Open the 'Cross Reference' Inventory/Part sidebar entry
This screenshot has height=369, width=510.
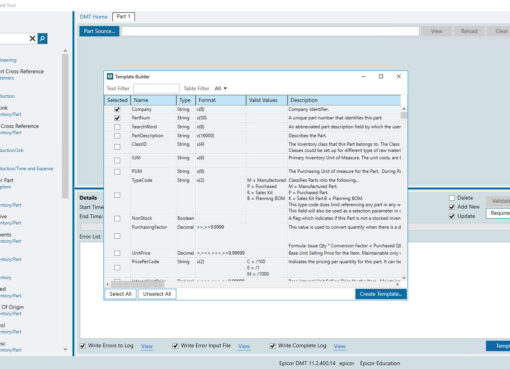click(x=20, y=129)
